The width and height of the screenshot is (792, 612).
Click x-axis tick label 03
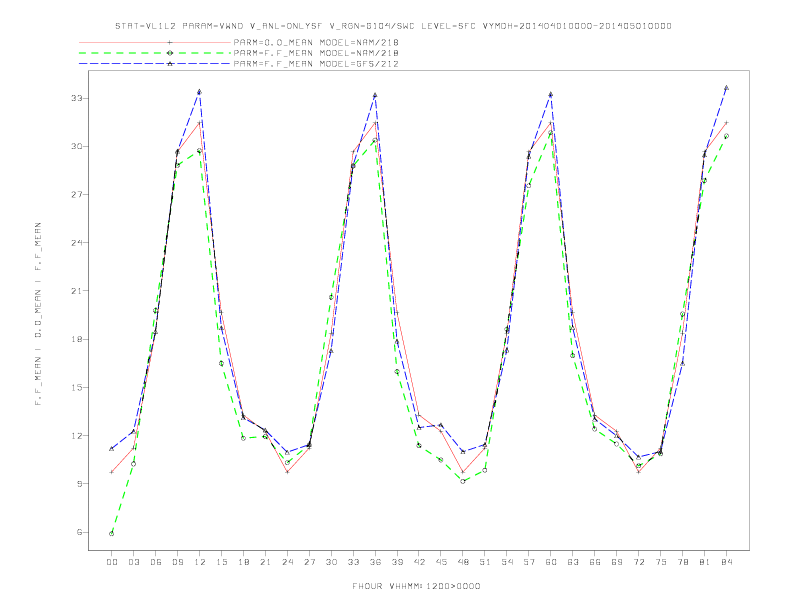133,562
